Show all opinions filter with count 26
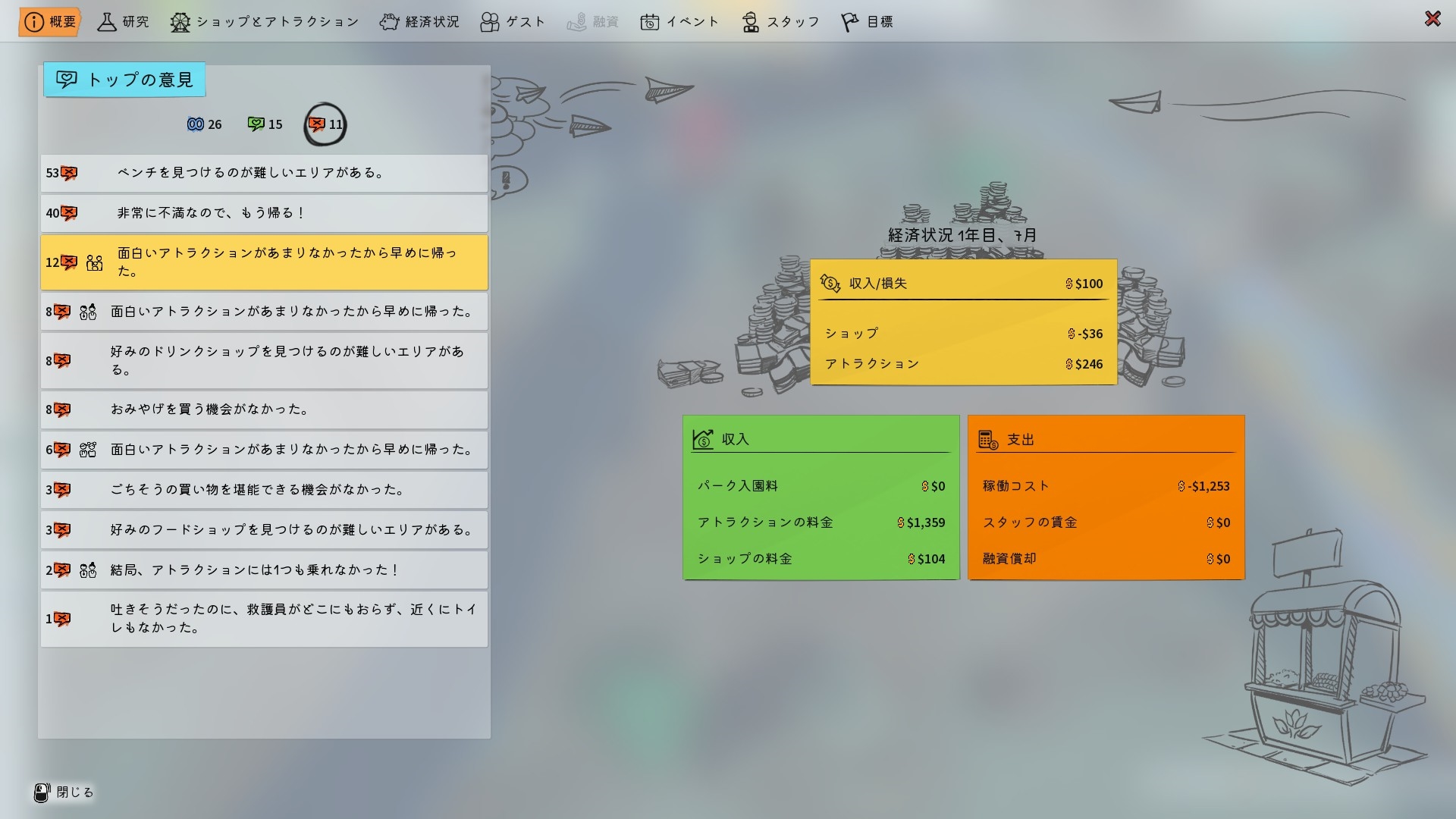Screen dimensions: 1456x819 [x=204, y=124]
